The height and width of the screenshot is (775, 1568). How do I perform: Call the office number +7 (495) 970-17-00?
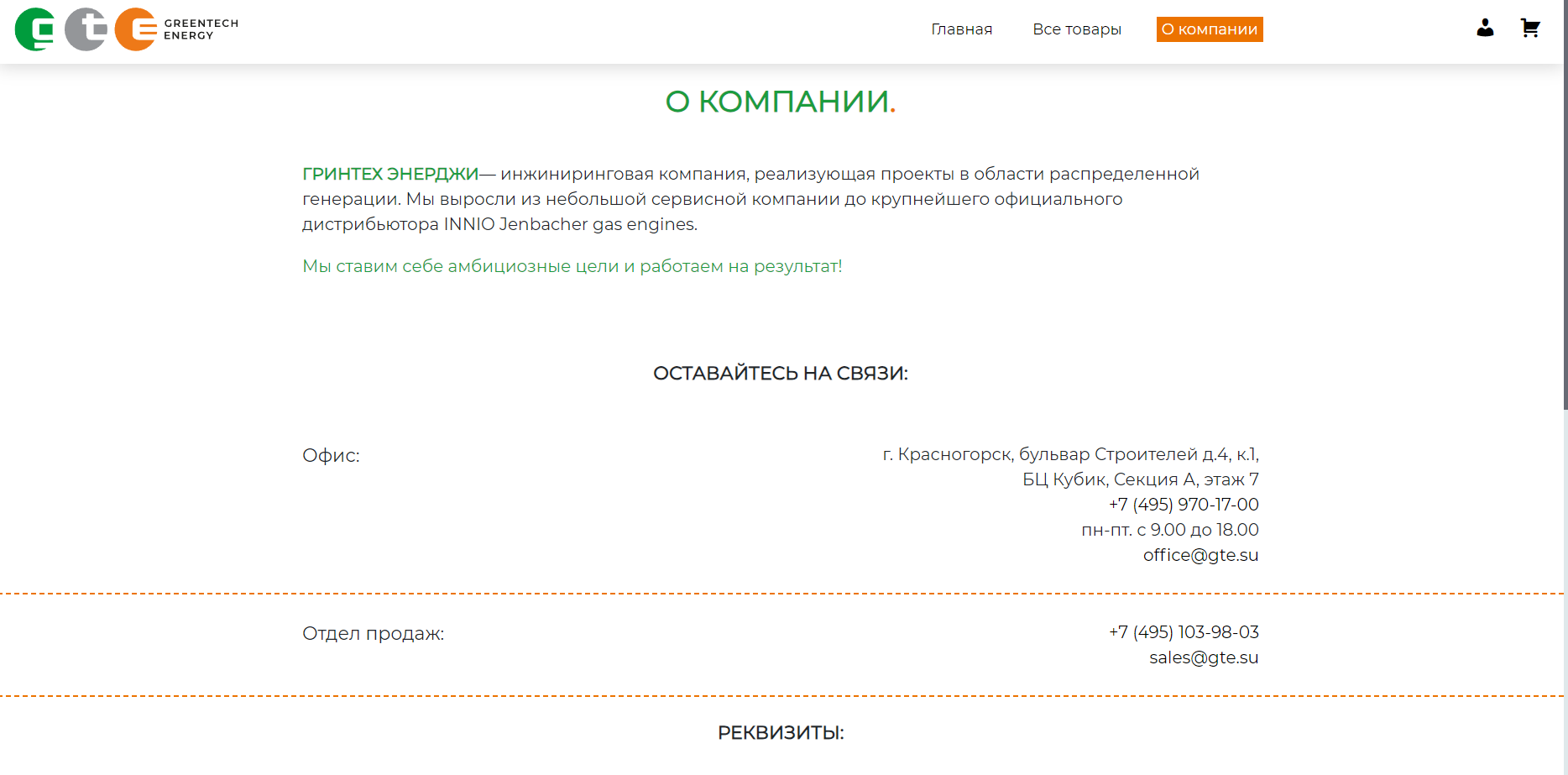point(1184,505)
